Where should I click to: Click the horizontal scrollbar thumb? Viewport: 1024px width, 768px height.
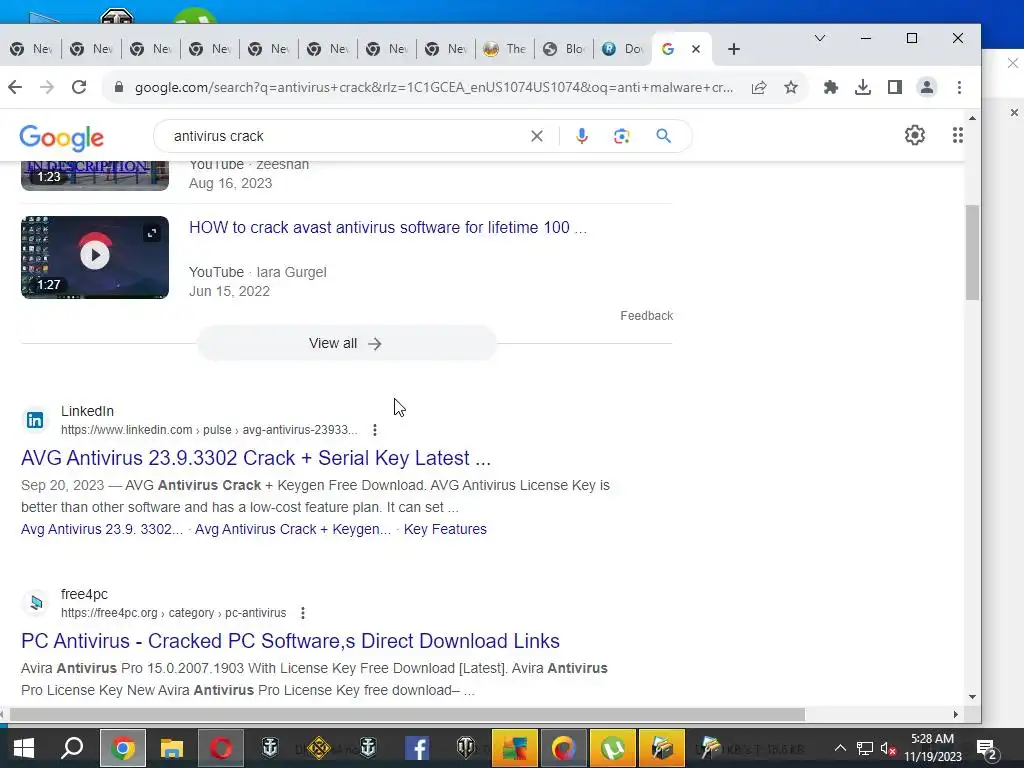407,714
